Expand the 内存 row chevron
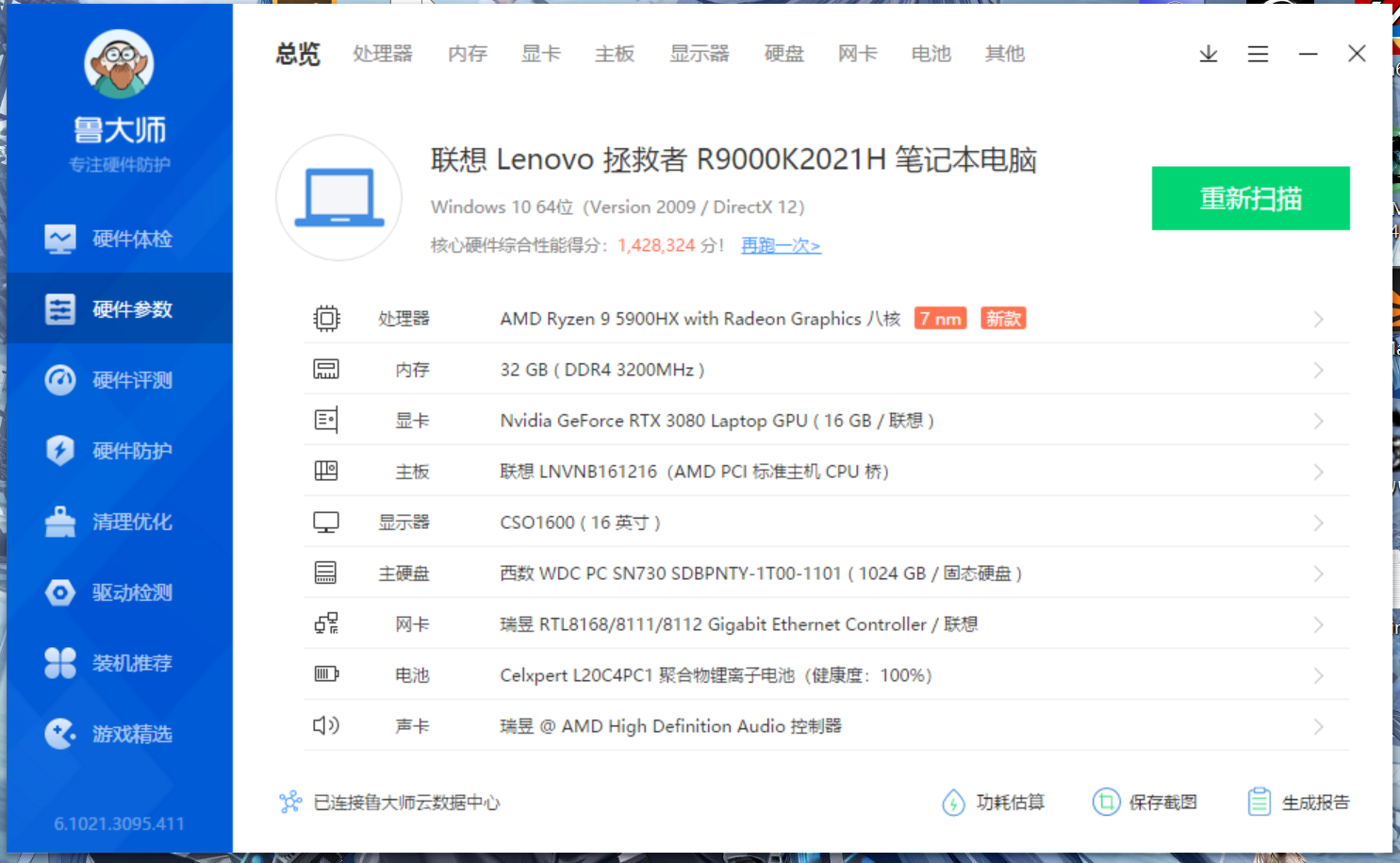 click(1318, 371)
